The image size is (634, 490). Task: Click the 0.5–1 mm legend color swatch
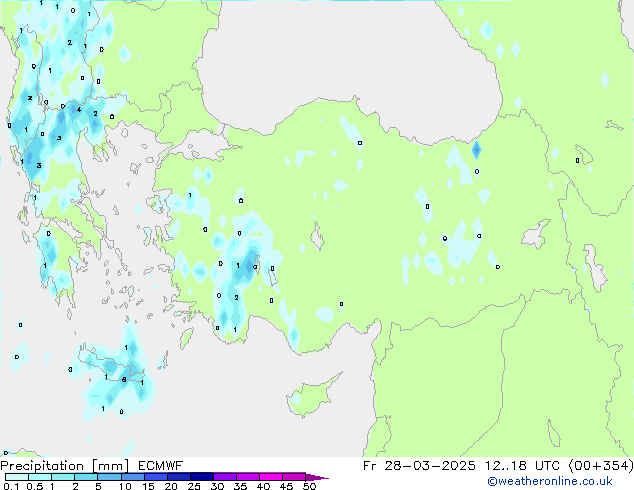coord(40,477)
